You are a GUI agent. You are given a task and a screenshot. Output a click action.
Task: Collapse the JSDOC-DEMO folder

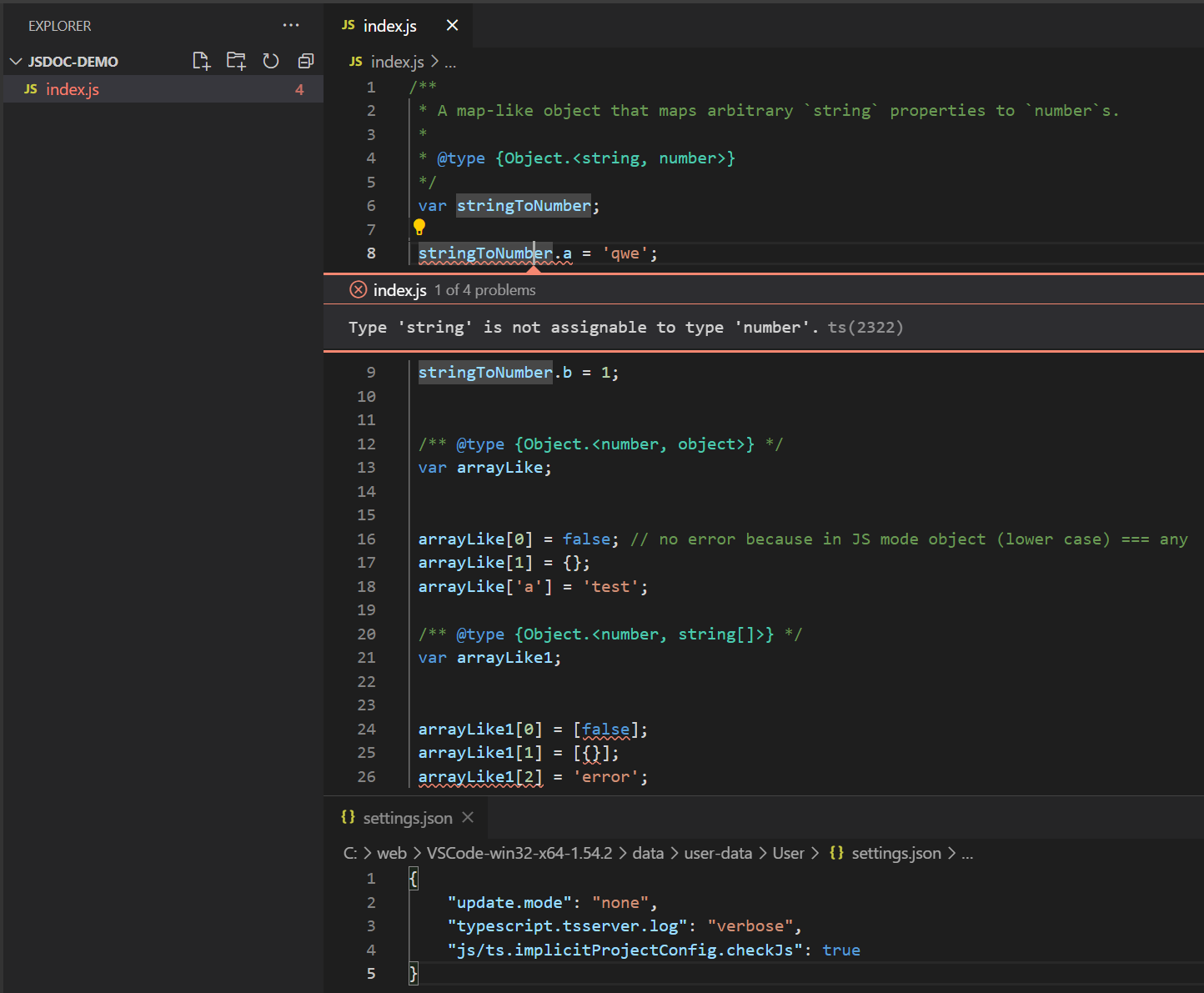click(x=15, y=61)
